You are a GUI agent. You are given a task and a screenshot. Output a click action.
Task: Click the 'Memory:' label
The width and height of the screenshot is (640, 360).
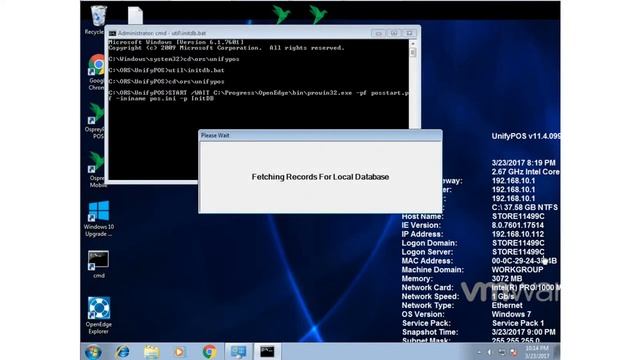click(417, 279)
